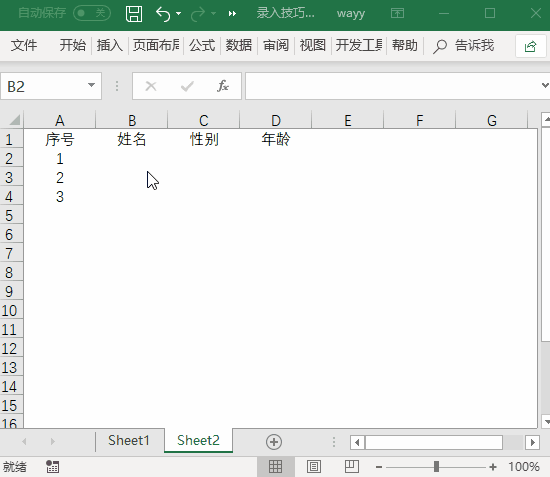Open the 公式 ribbon tab

point(202,45)
